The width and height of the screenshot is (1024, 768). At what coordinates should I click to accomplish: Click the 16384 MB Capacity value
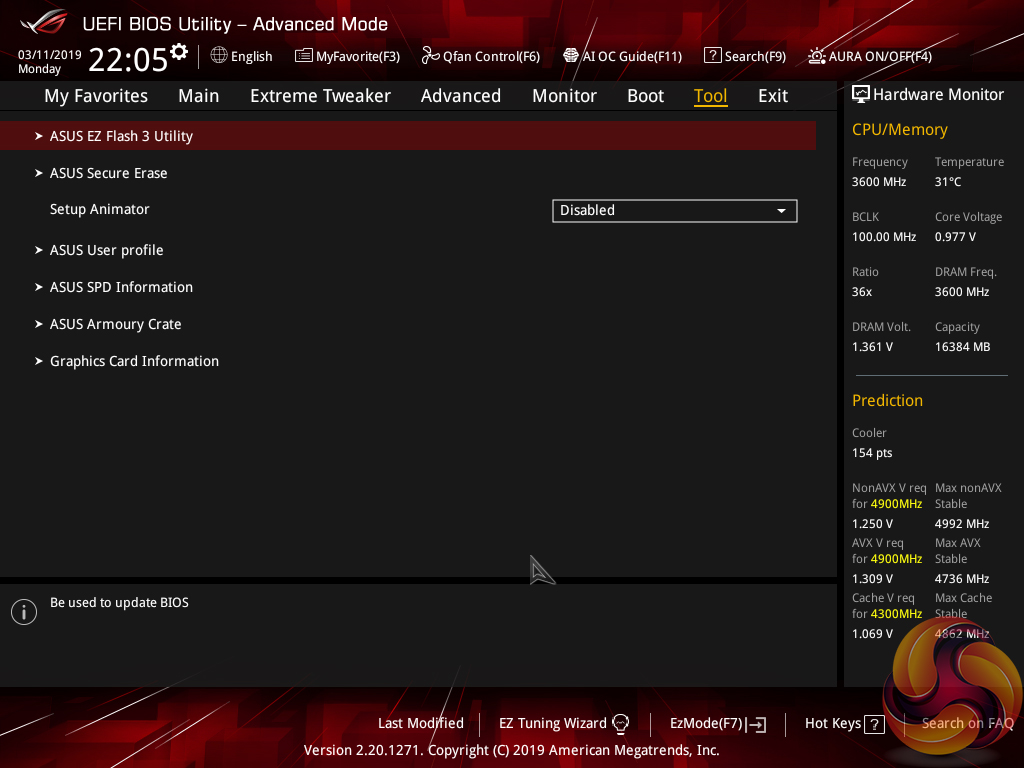point(962,347)
